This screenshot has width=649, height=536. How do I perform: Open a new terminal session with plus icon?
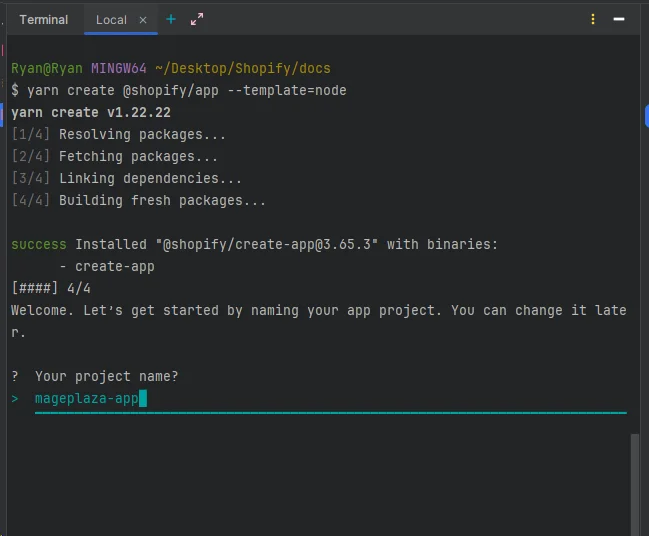(171, 19)
